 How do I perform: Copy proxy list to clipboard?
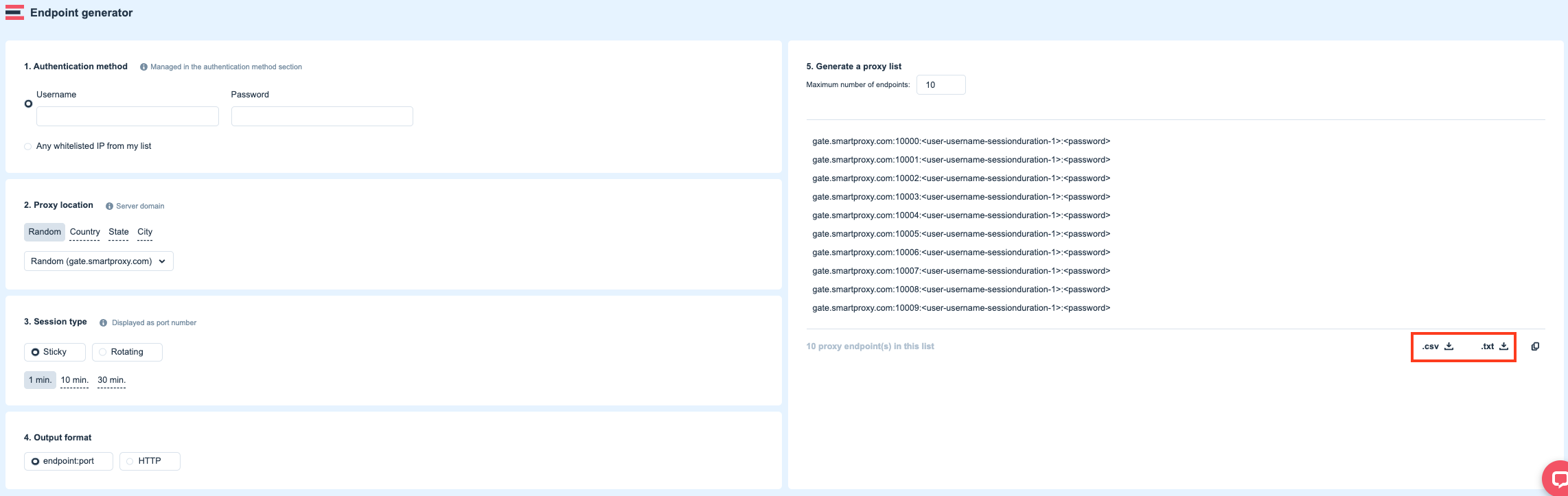point(1535,346)
